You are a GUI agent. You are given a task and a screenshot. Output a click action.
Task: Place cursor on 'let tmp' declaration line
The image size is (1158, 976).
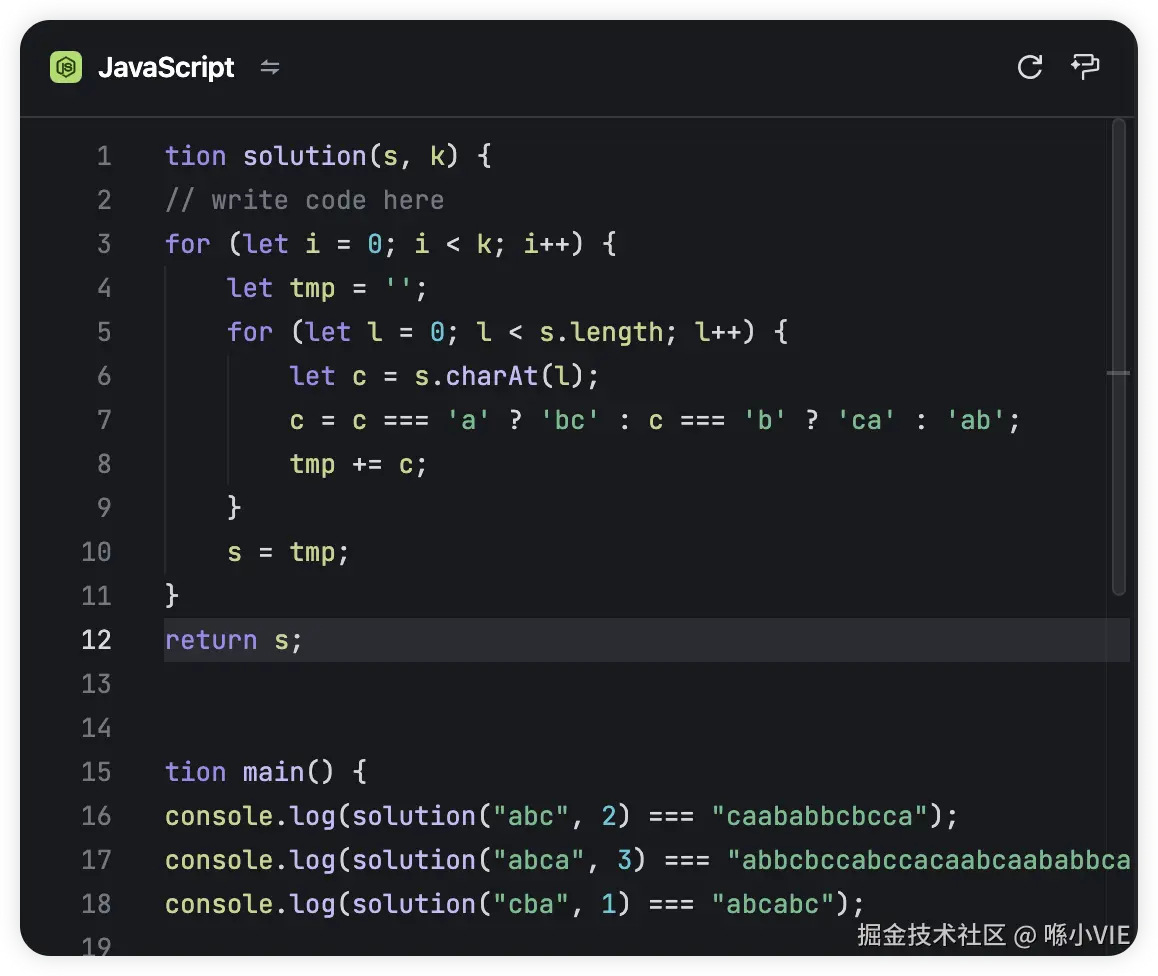[326, 288]
